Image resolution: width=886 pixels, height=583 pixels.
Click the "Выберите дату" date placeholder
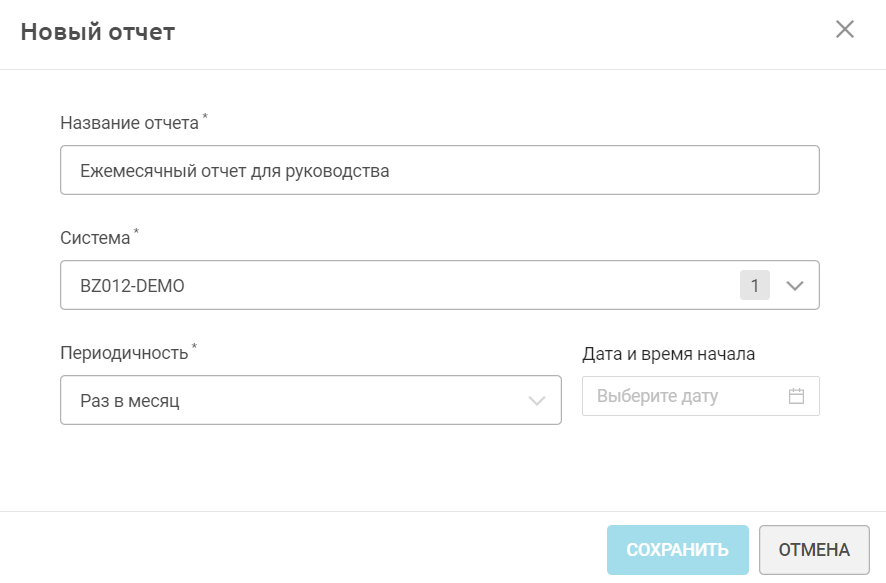657,396
